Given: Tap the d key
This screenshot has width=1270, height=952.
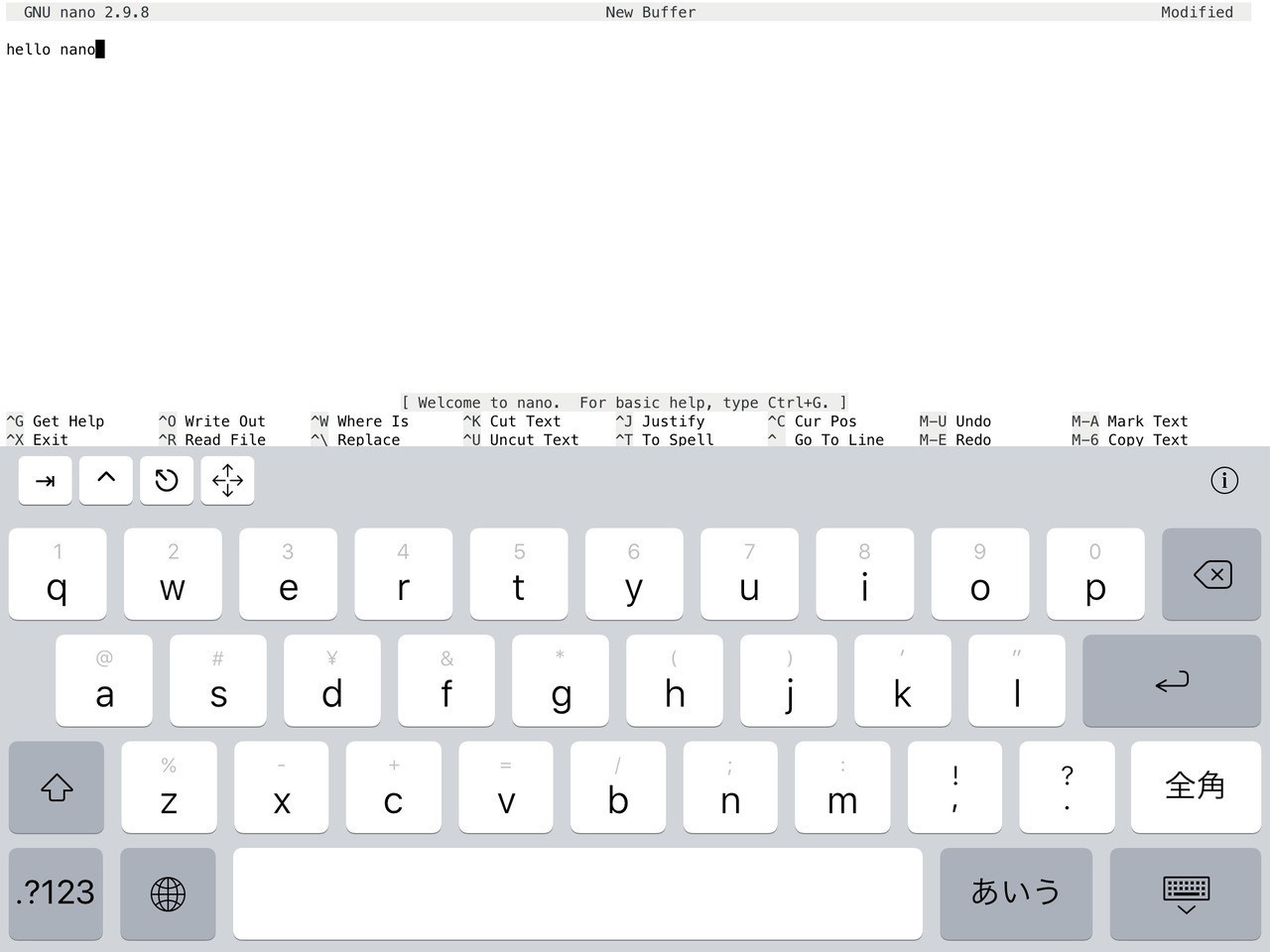Looking at the screenshot, I should [x=332, y=681].
